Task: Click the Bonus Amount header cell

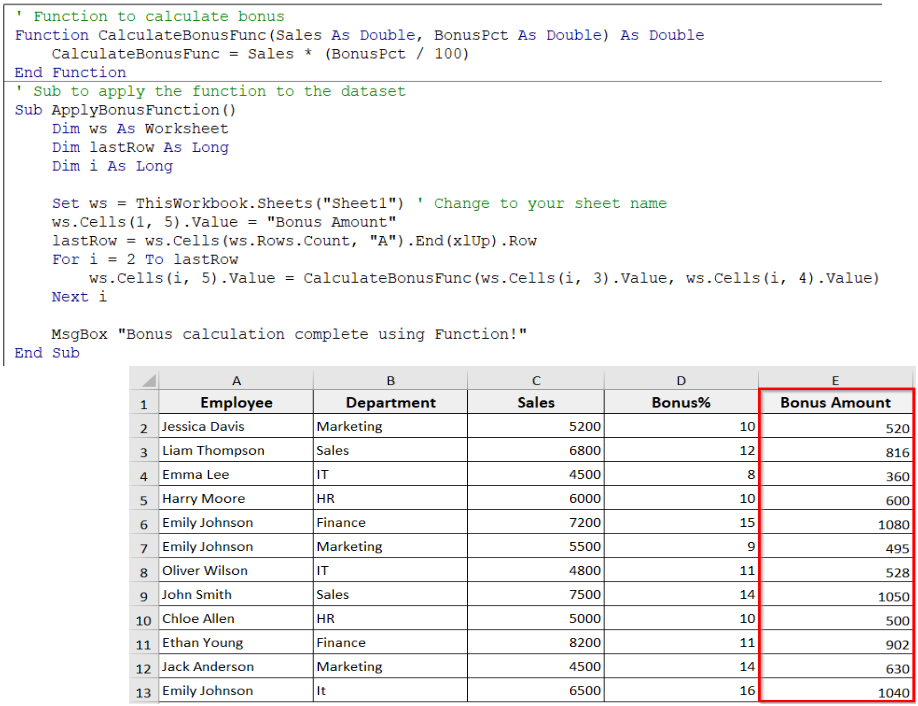Action: pyautogui.click(x=835, y=403)
